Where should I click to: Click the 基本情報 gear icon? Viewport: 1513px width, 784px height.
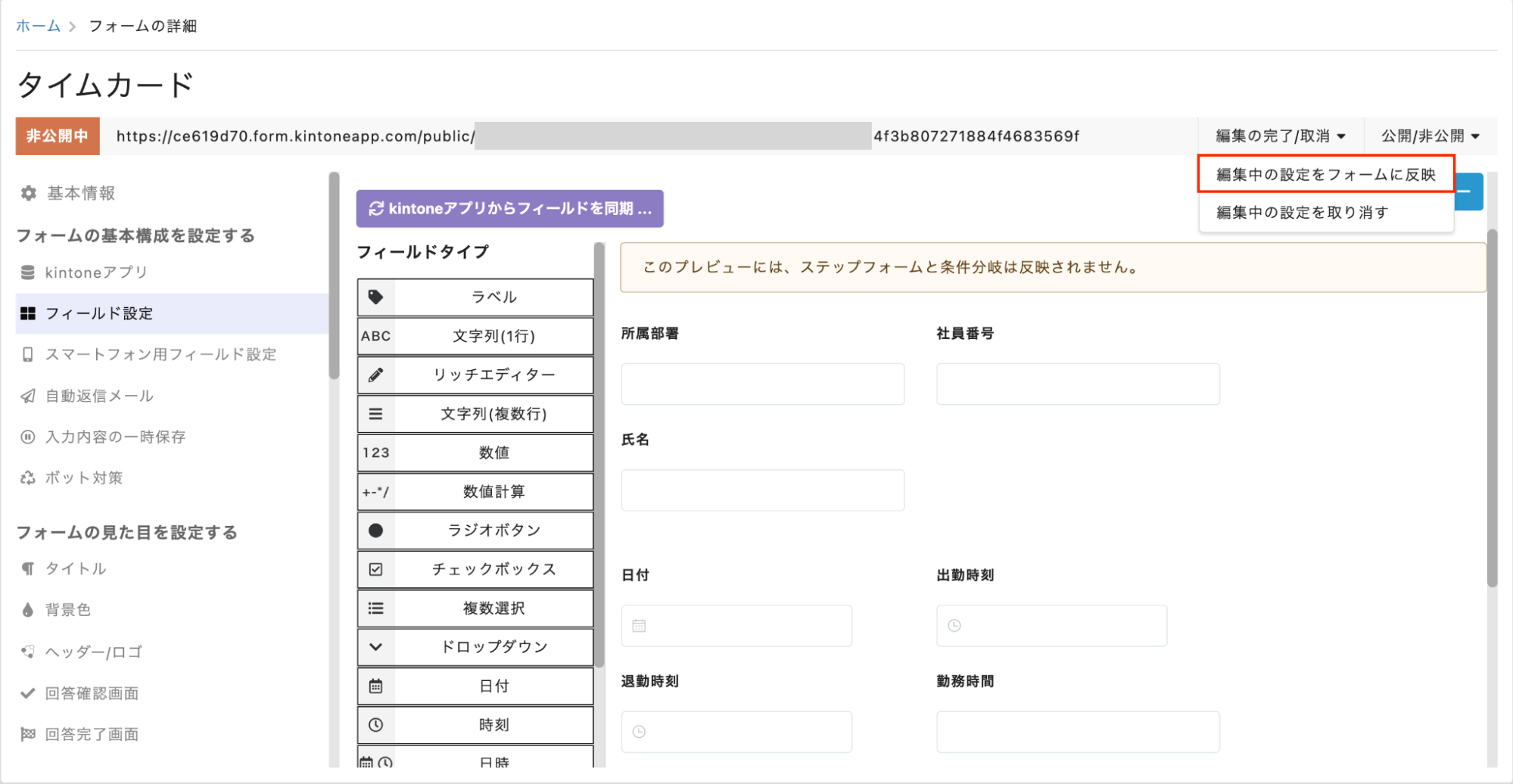click(x=29, y=193)
